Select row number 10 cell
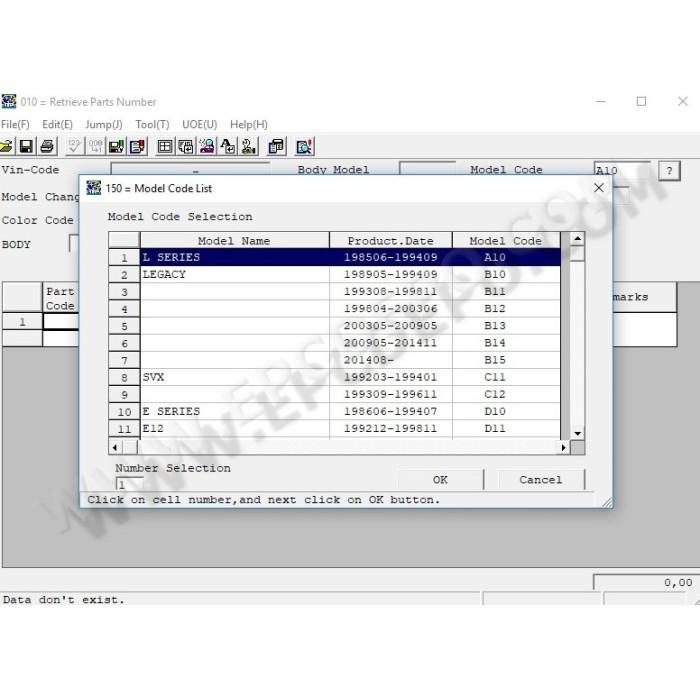Screen dimensions: 700x700 point(124,412)
